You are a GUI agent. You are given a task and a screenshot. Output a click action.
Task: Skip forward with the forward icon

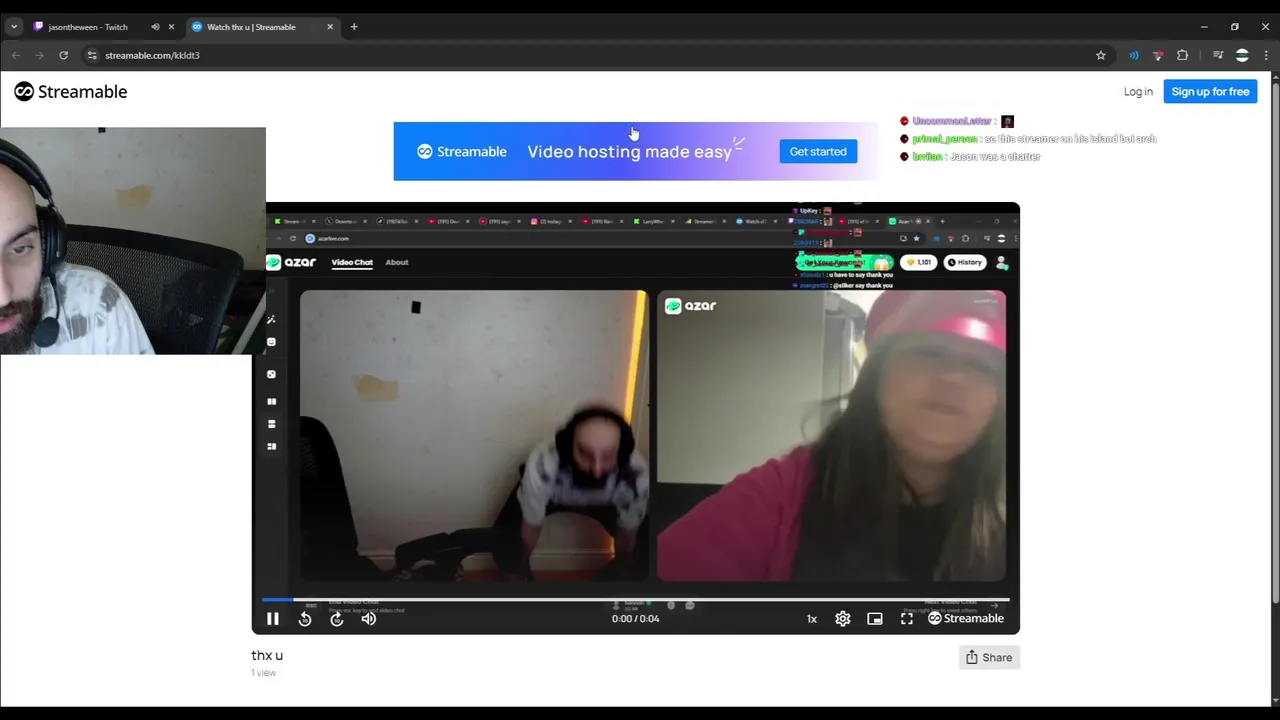coord(337,619)
